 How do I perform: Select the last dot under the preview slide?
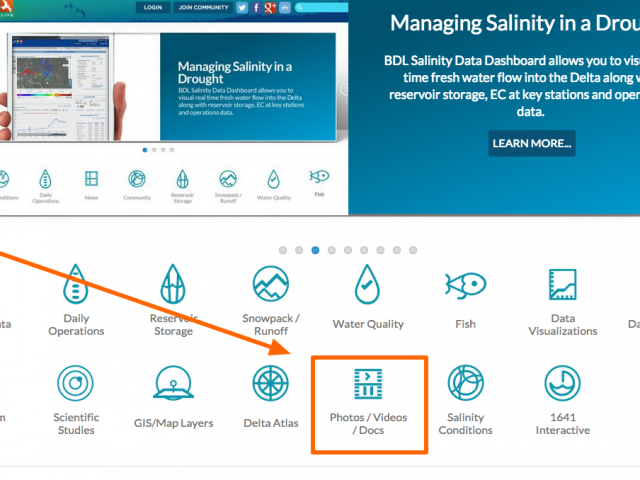172,150
